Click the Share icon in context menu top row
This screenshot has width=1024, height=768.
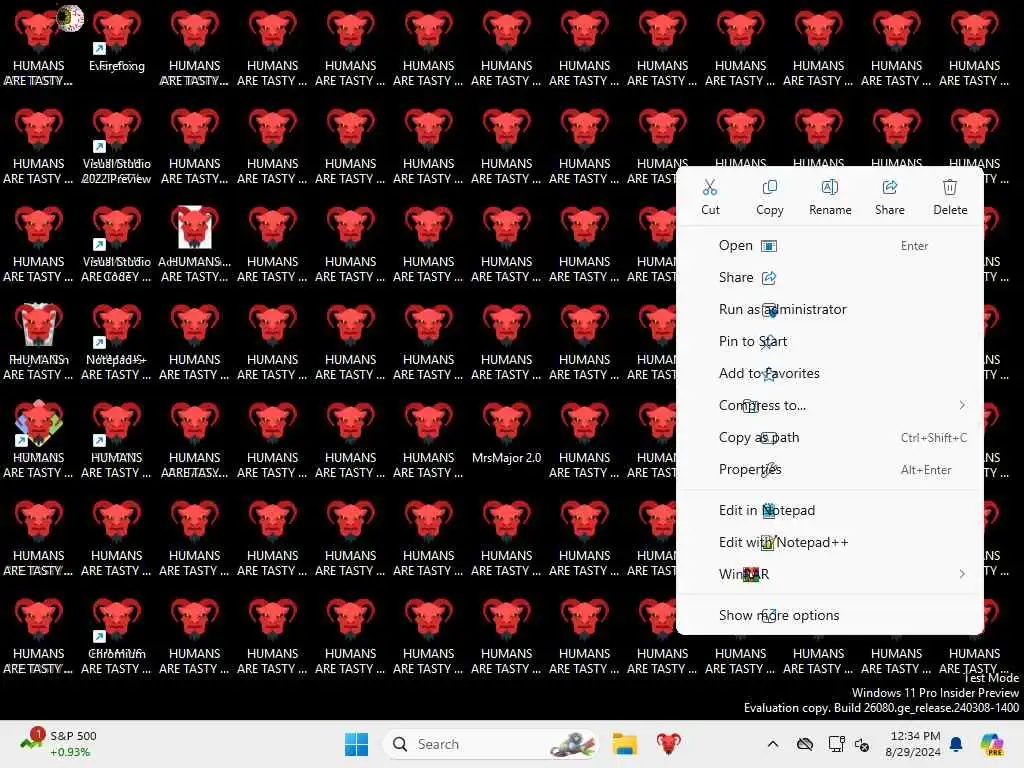tap(889, 188)
